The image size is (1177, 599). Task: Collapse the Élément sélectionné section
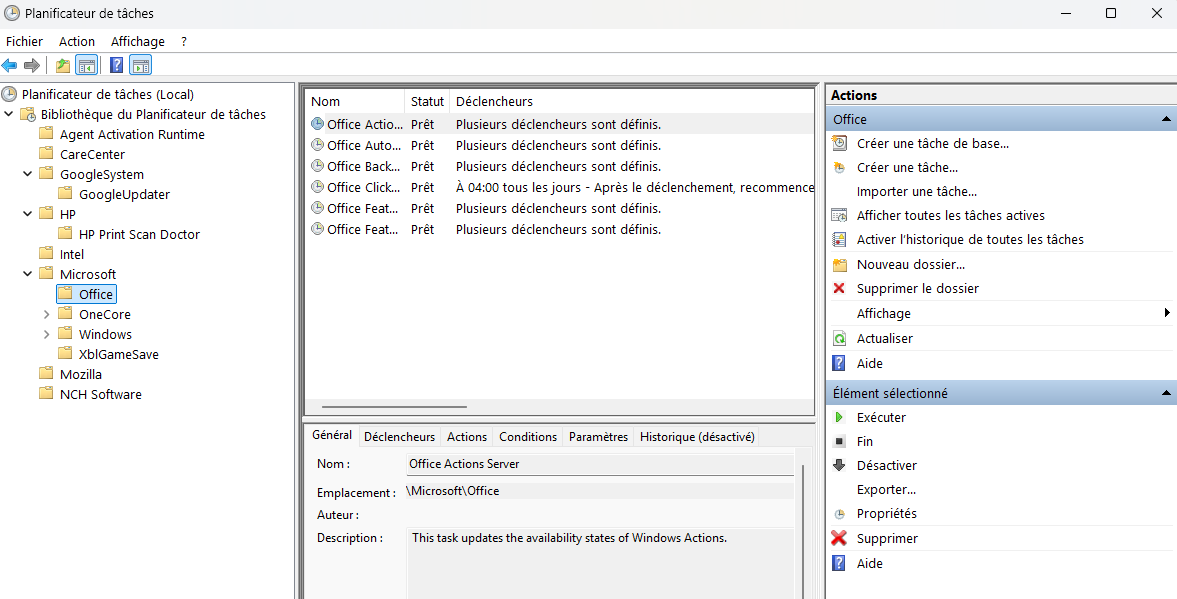click(1166, 393)
